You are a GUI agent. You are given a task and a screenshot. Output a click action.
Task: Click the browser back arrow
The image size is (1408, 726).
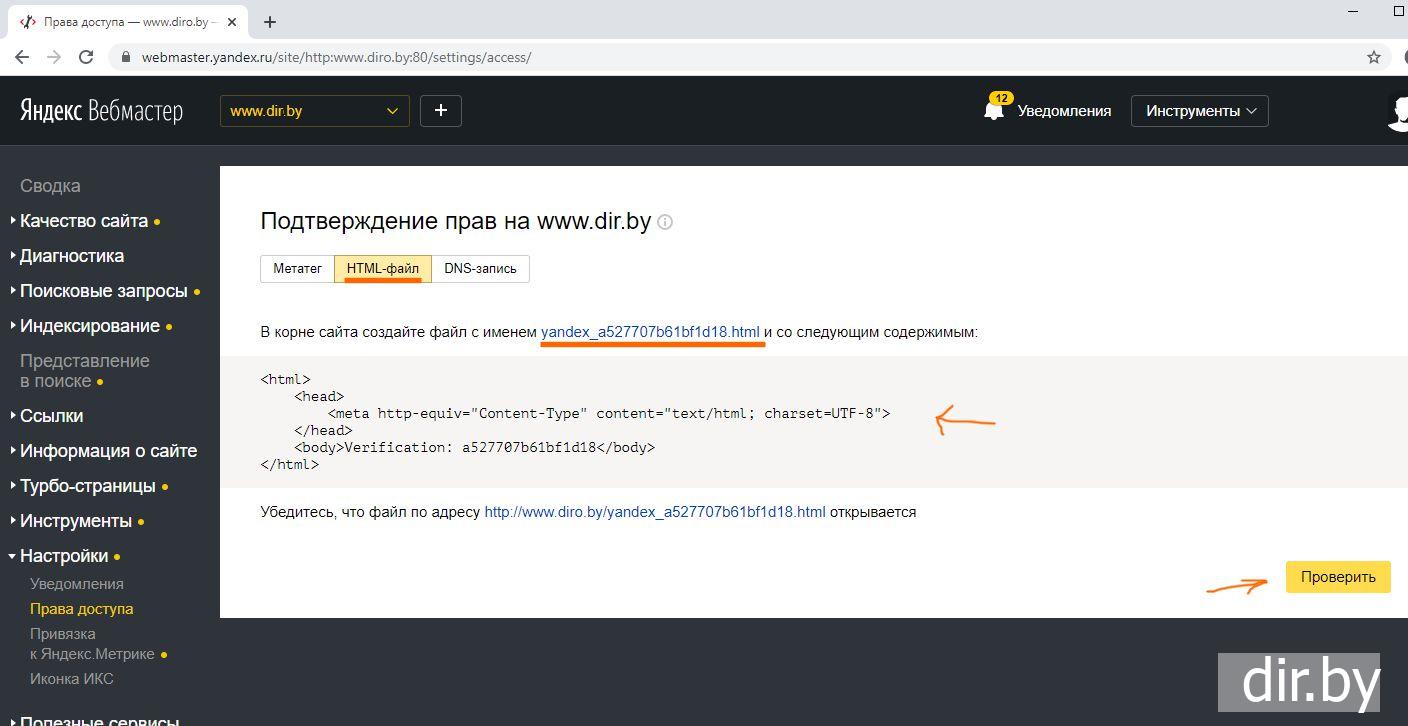[x=22, y=57]
